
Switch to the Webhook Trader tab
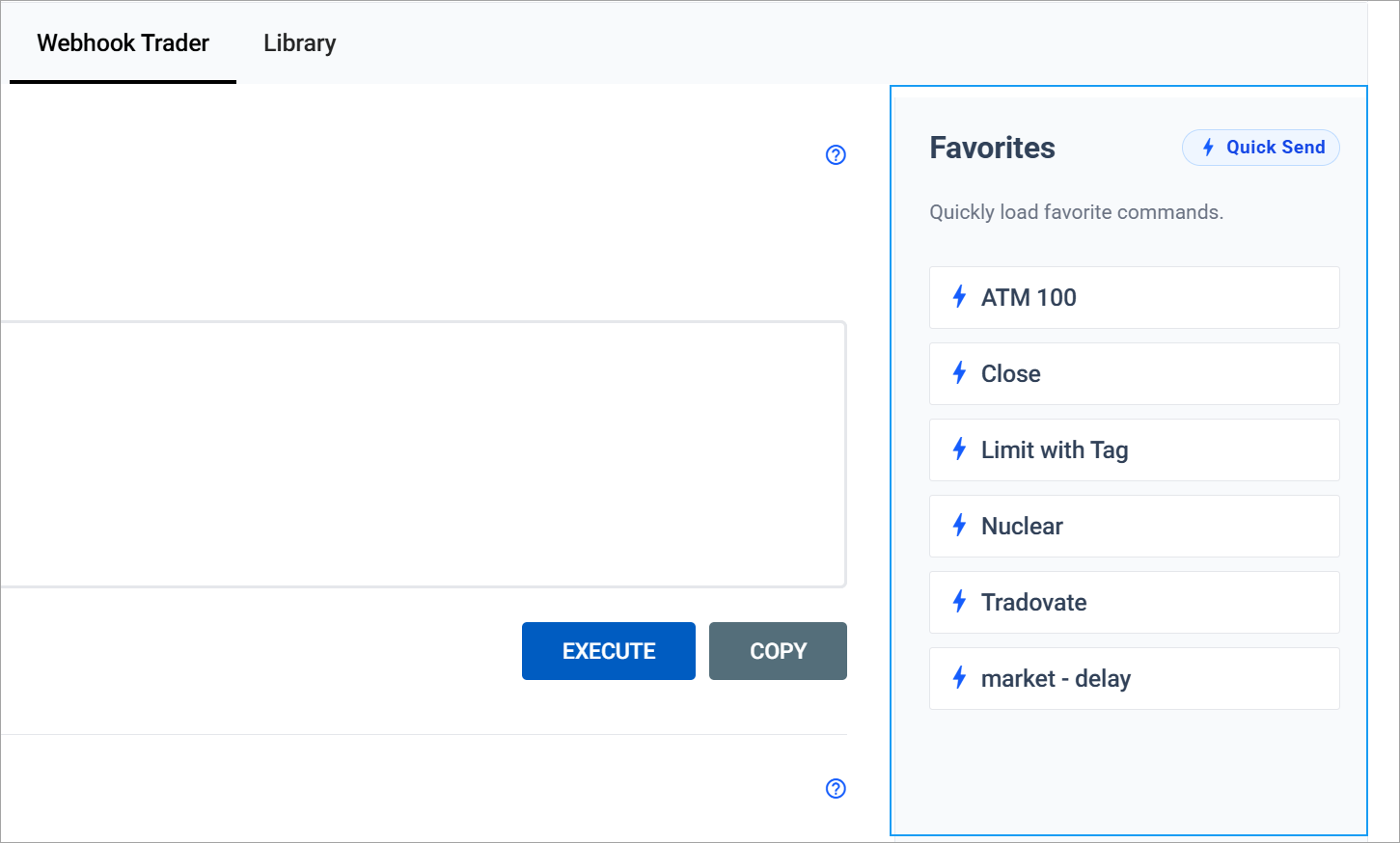pyautogui.click(x=123, y=43)
